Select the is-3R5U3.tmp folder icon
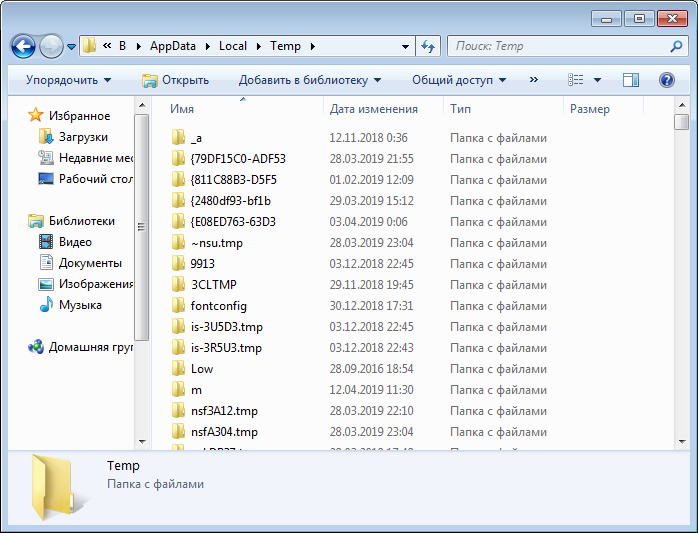 178,347
